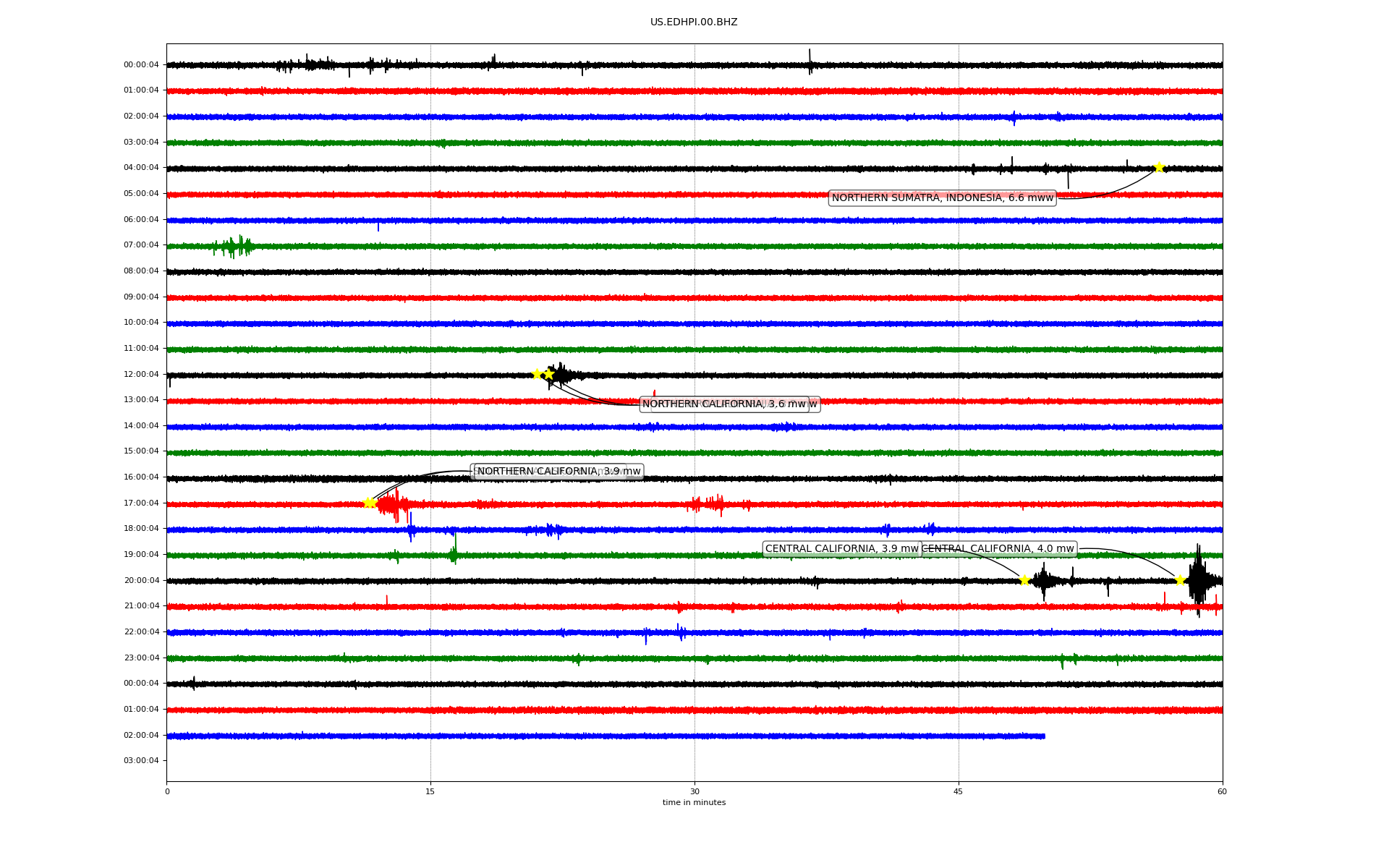Click the 30 minute x-axis tick label

(x=694, y=791)
